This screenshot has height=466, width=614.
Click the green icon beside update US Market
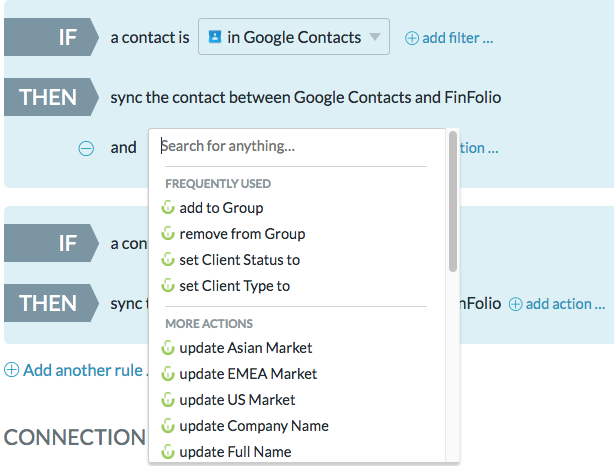click(x=168, y=400)
